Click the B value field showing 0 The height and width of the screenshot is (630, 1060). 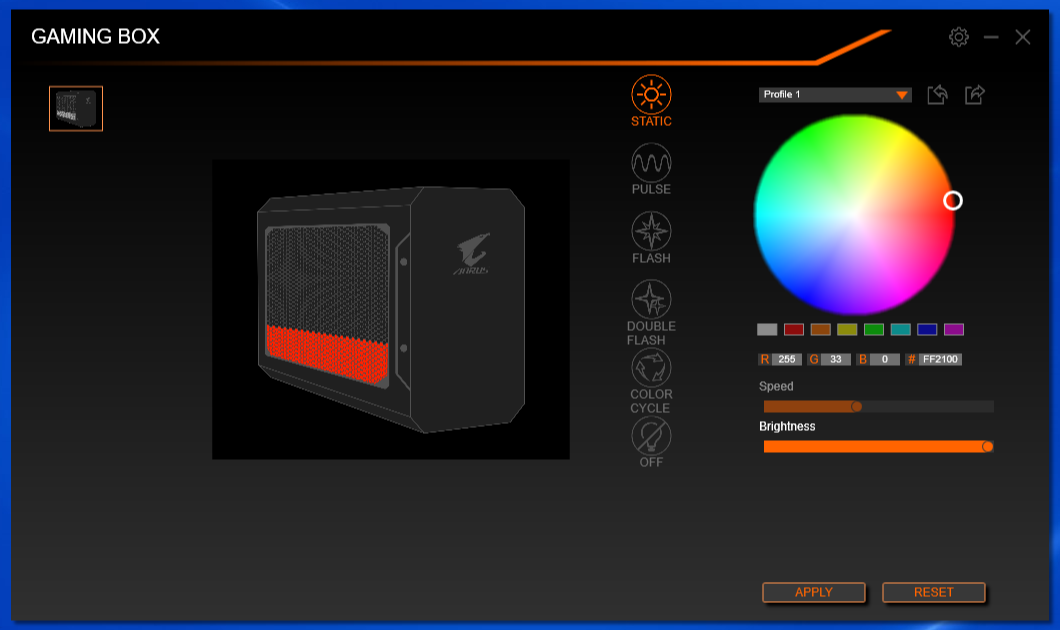(x=884, y=360)
